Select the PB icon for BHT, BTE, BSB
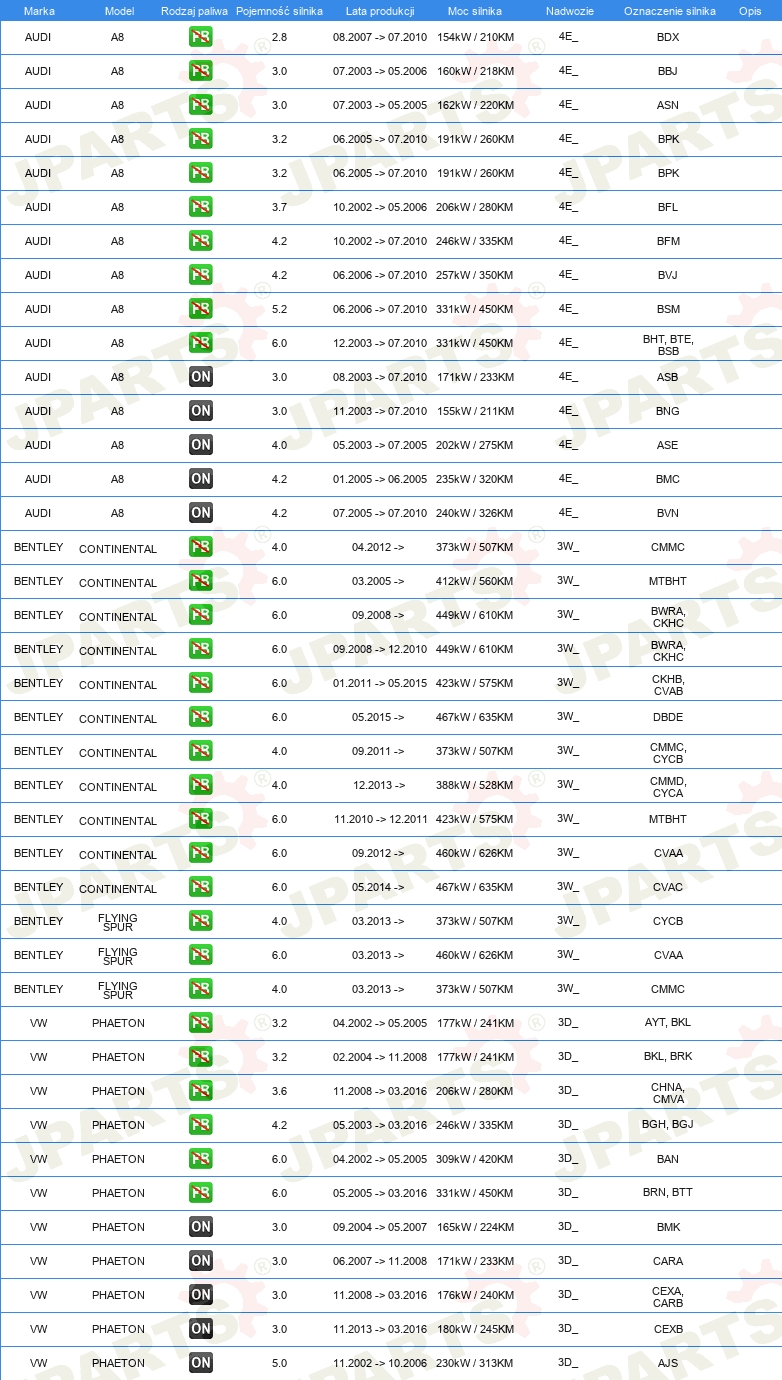782x1380 pixels. pos(201,343)
